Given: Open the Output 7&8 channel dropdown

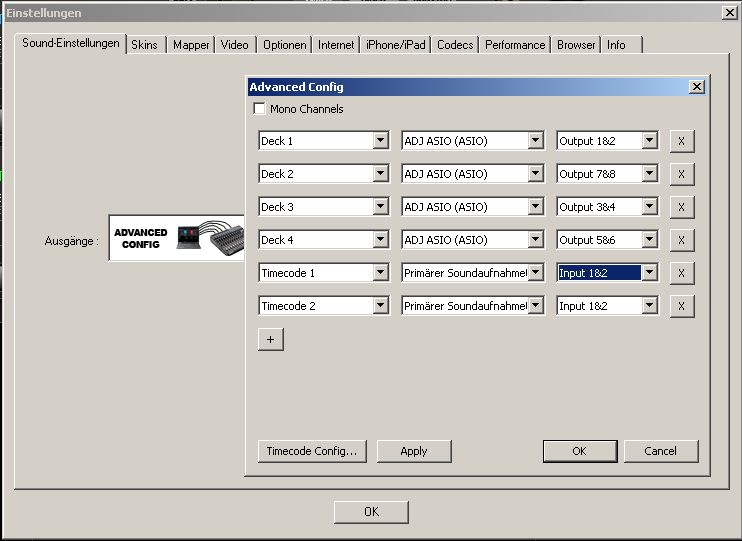Looking at the screenshot, I should tap(650, 174).
